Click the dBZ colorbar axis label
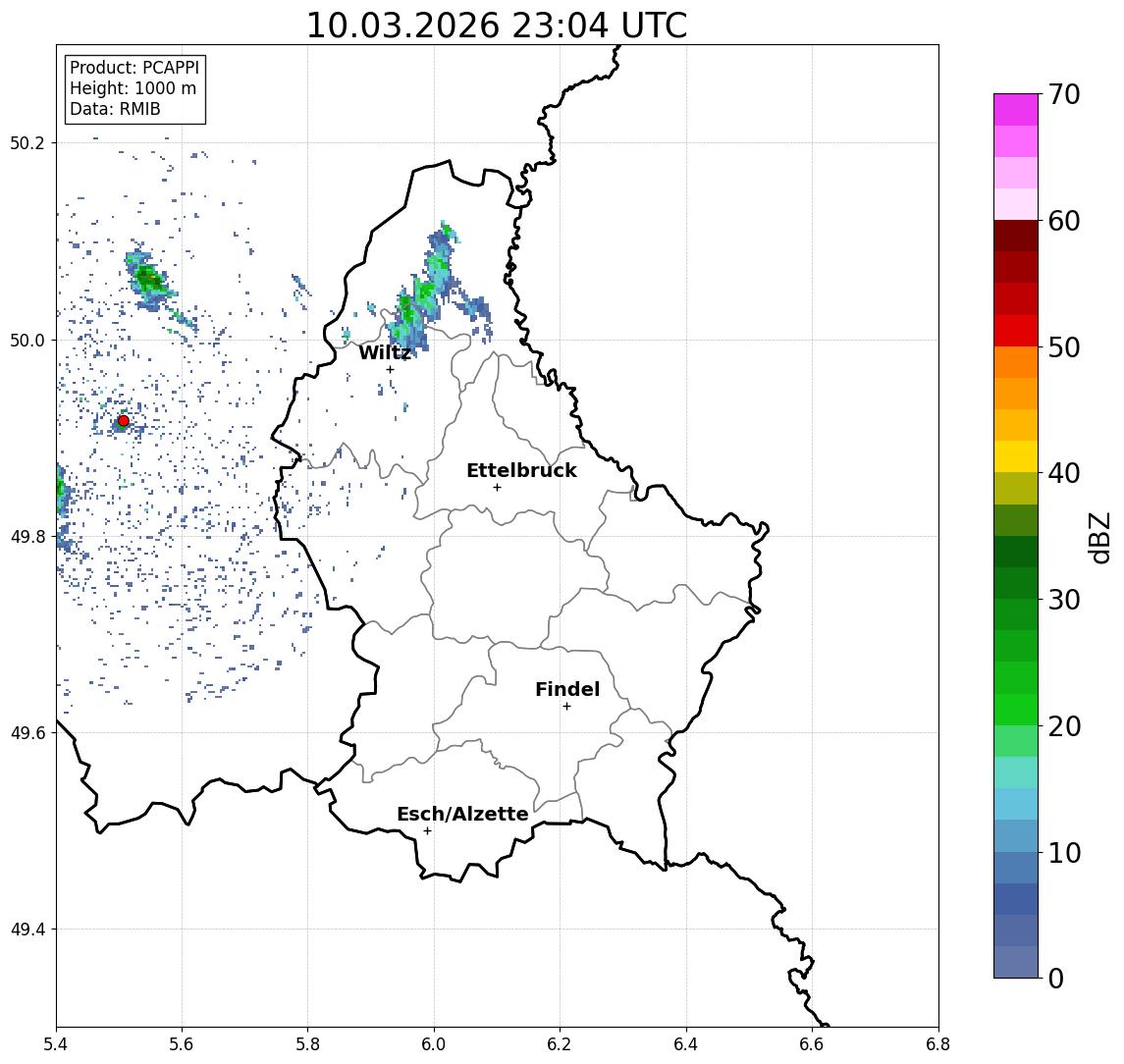The image size is (1124, 1064). (1099, 538)
